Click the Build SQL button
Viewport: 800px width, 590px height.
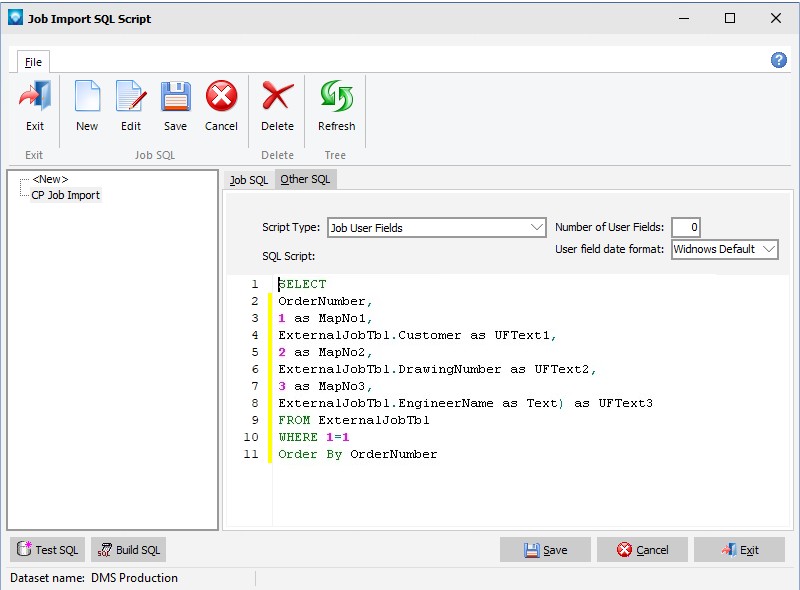click(129, 550)
